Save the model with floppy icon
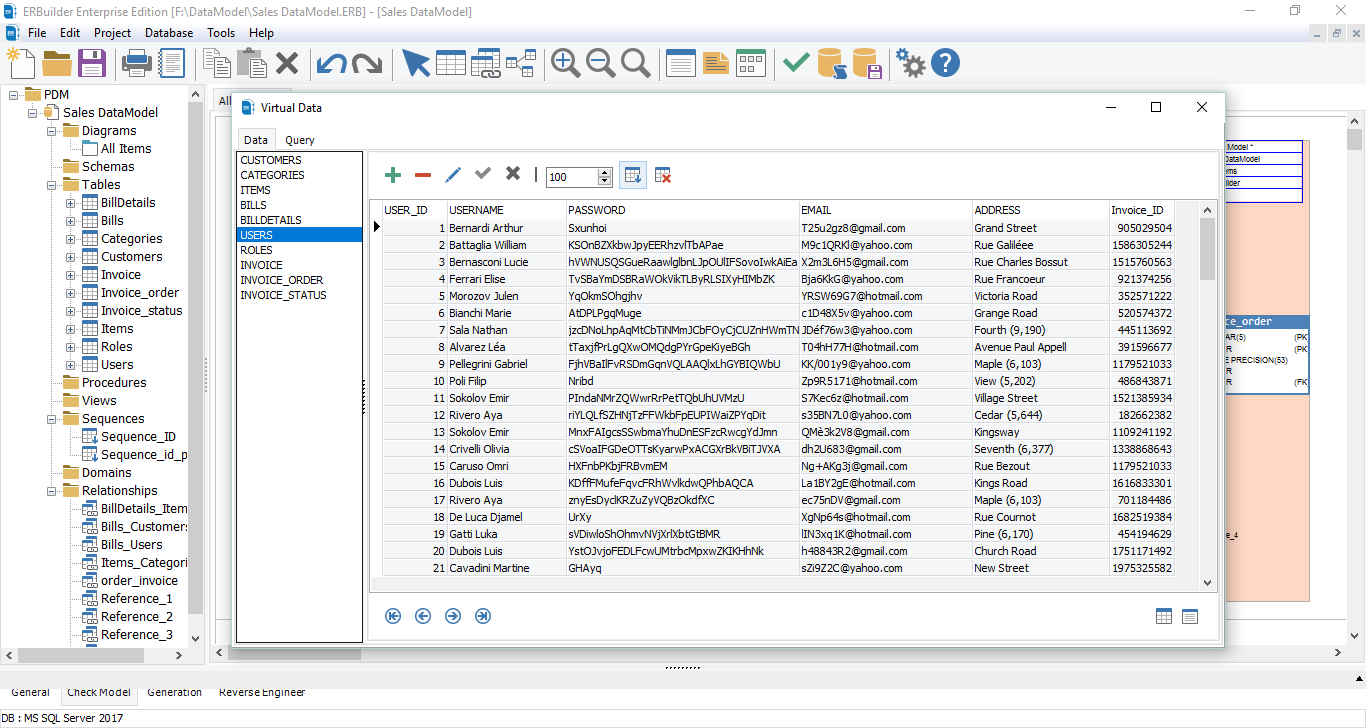 92,63
